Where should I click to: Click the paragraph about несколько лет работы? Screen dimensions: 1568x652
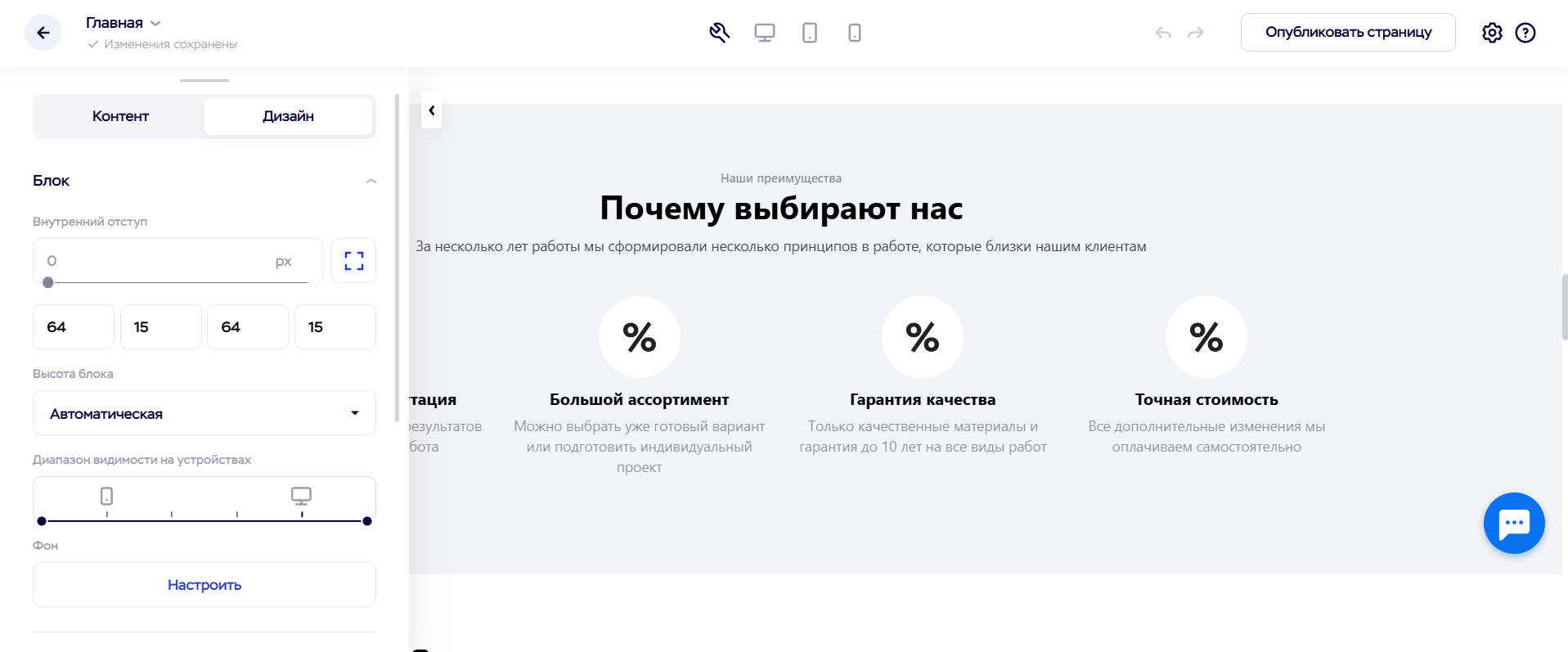pos(781,246)
